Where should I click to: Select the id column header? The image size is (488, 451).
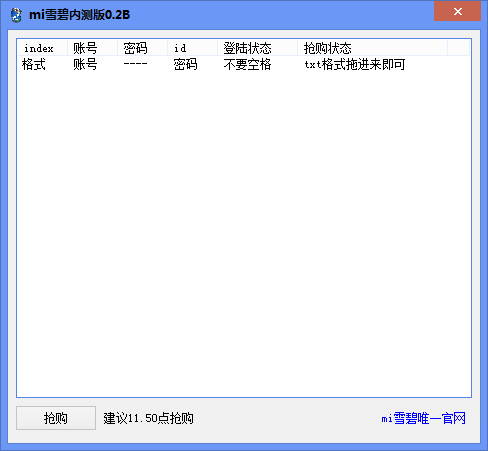[x=192, y=48]
